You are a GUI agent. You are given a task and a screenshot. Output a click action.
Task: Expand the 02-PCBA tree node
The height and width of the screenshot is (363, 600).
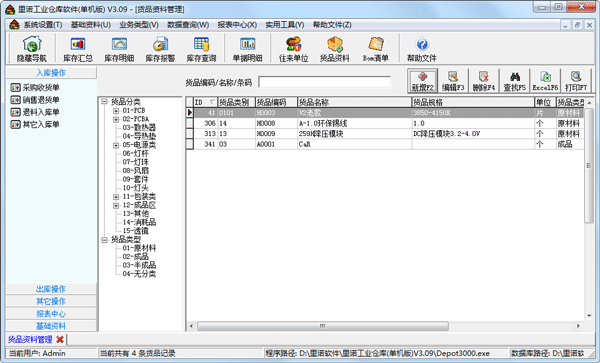[116, 119]
